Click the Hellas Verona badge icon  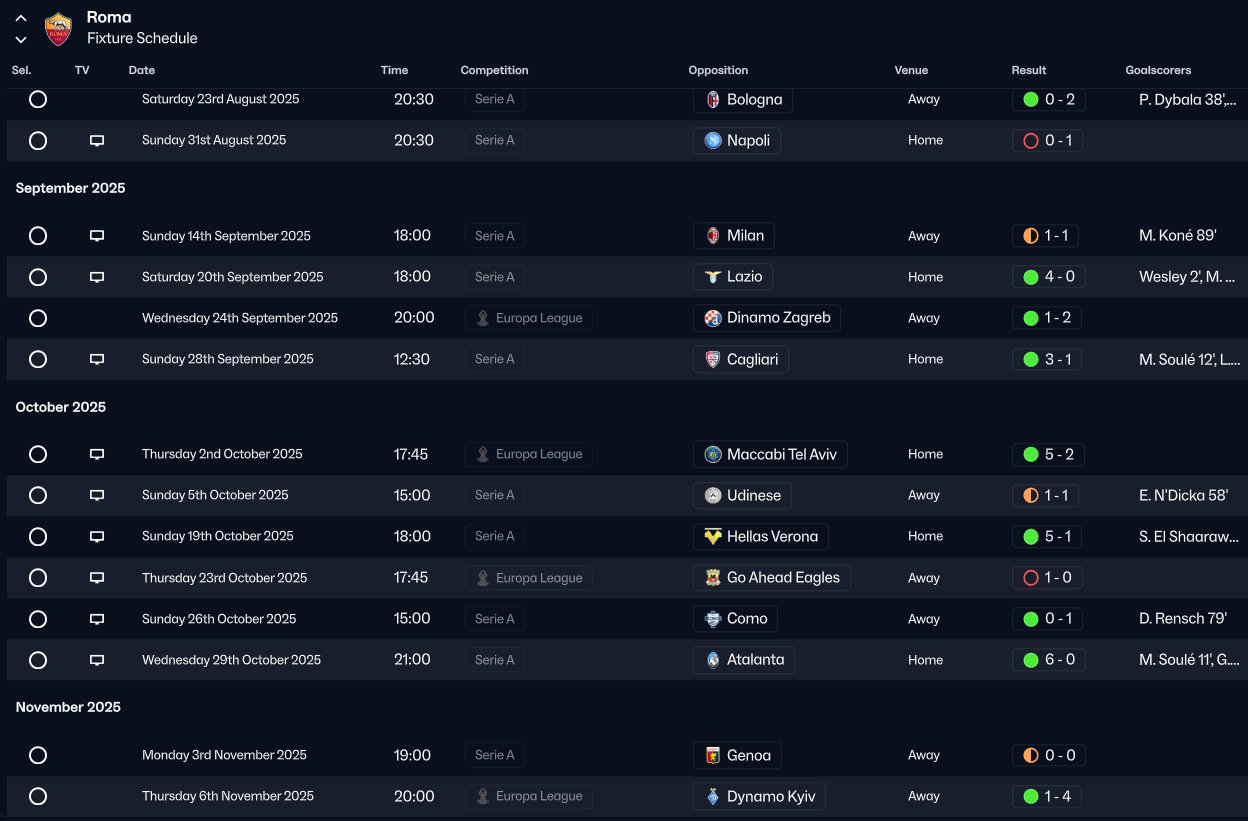point(713,537)
